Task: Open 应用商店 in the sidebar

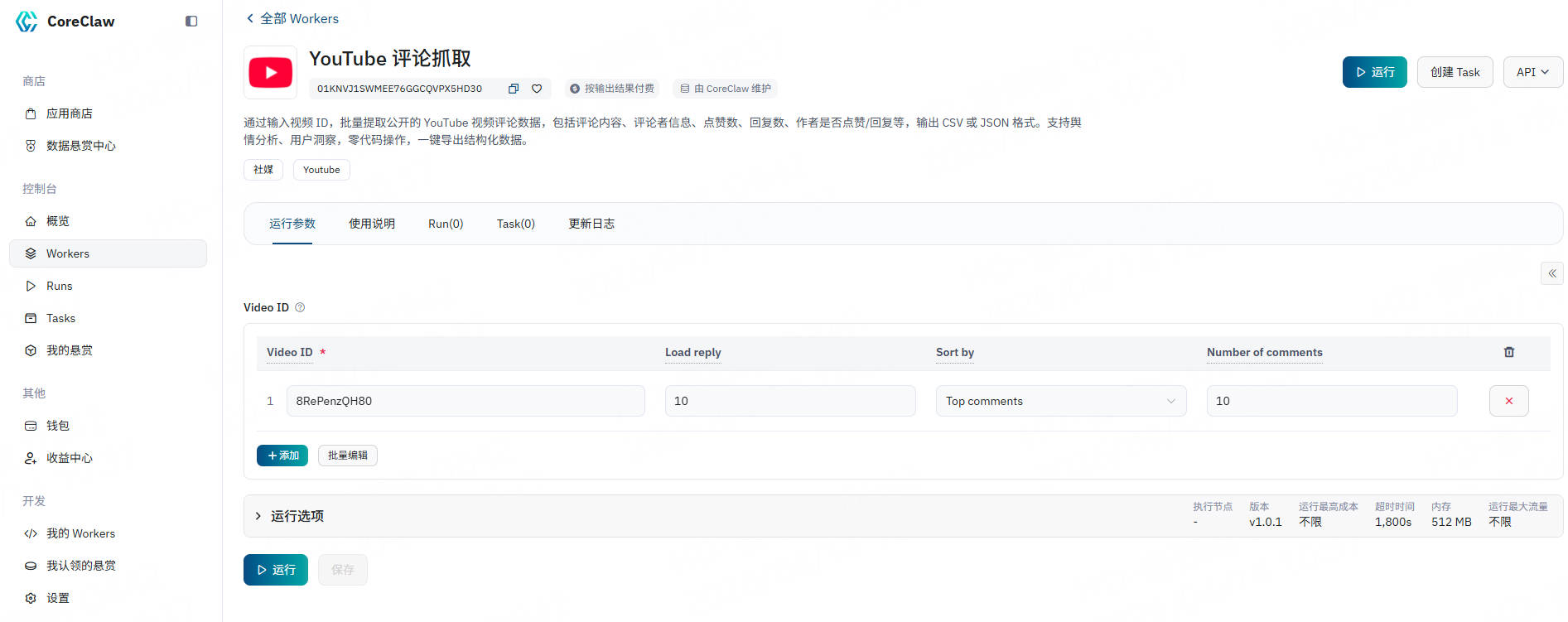Action: [x=69, y=113]
